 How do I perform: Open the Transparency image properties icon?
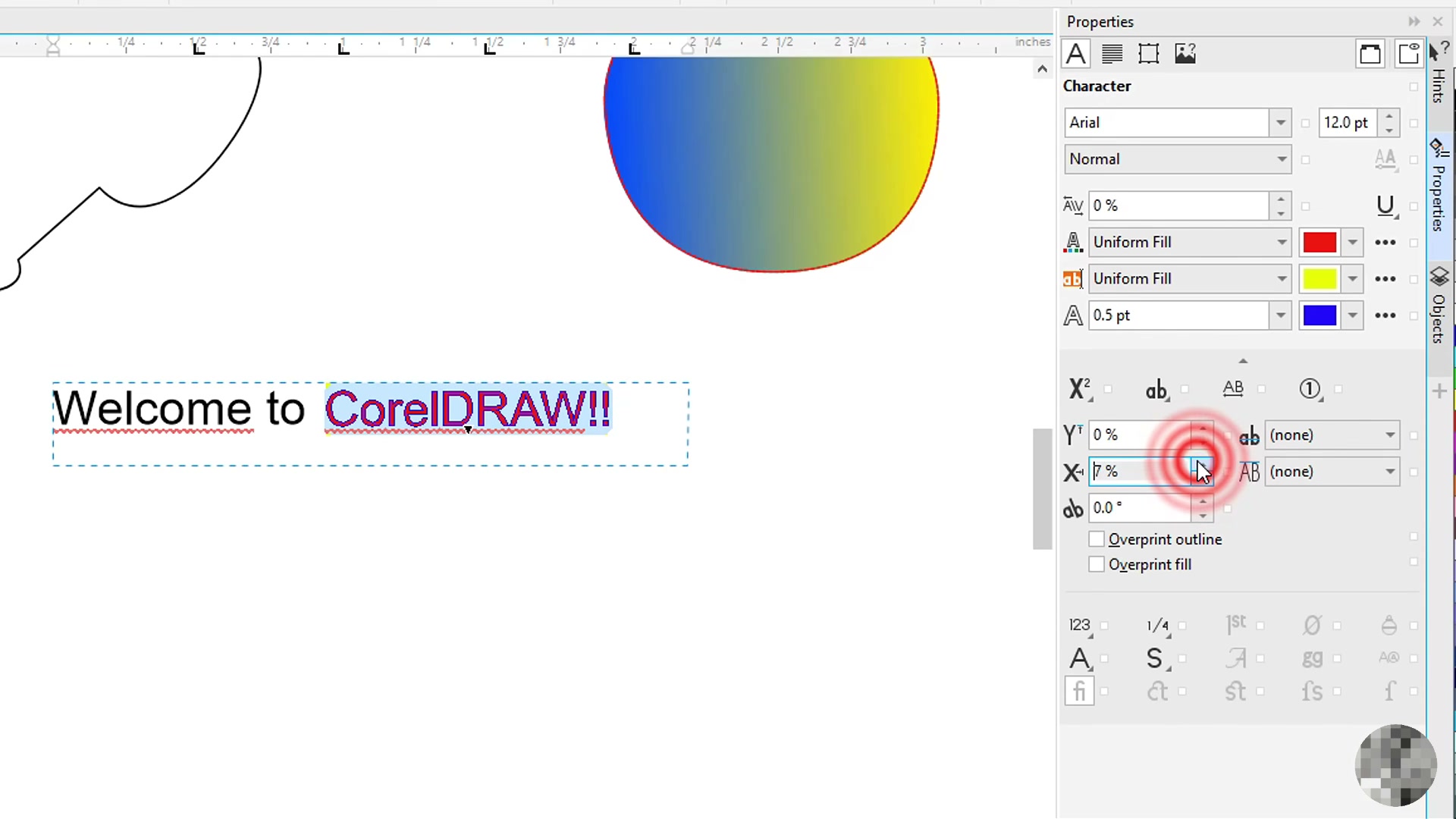(x=1185, y=54)
